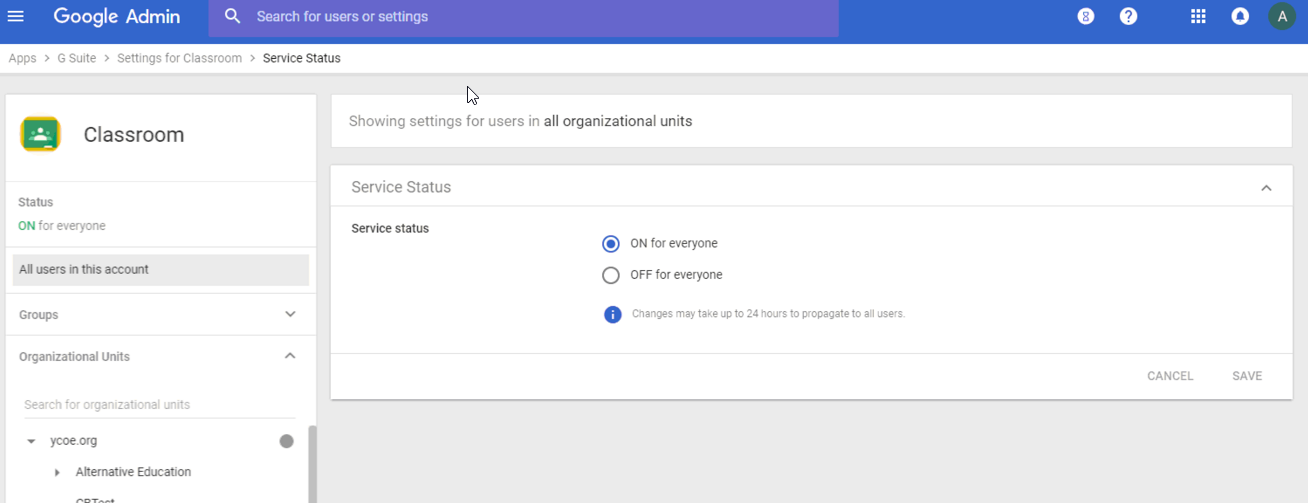The width and height of the screenshot is (1308, 503).
Task: Expand the Alternative Education arrow
Action: (x=57, y=472)
